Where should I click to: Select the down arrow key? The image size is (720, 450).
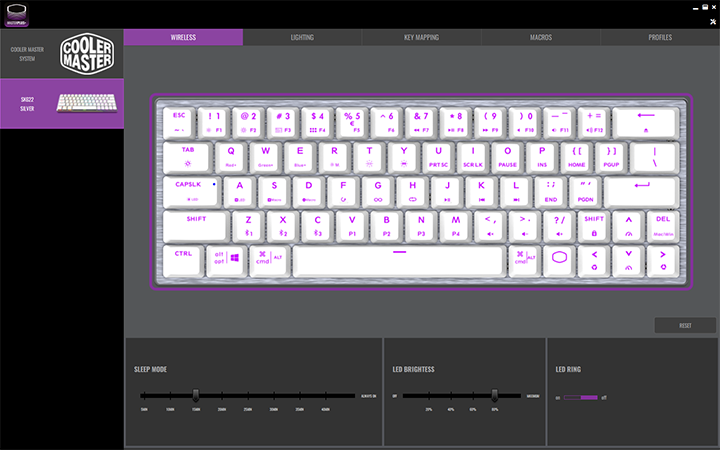[627, 259]
